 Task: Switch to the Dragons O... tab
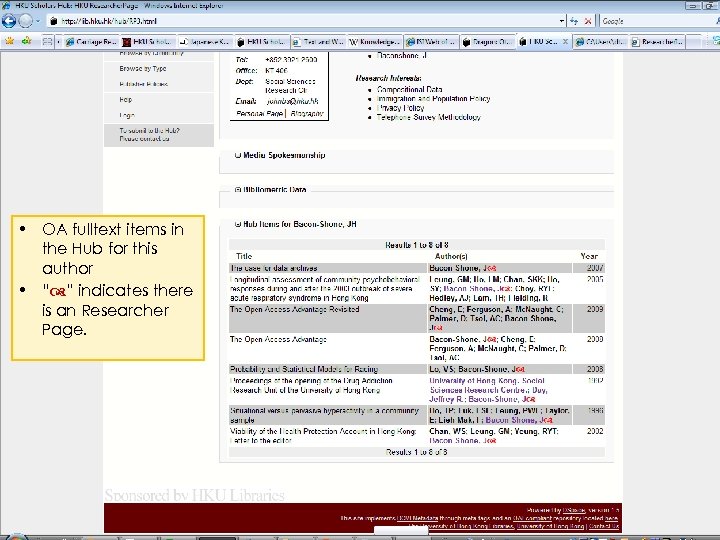(x=488, y=42)
